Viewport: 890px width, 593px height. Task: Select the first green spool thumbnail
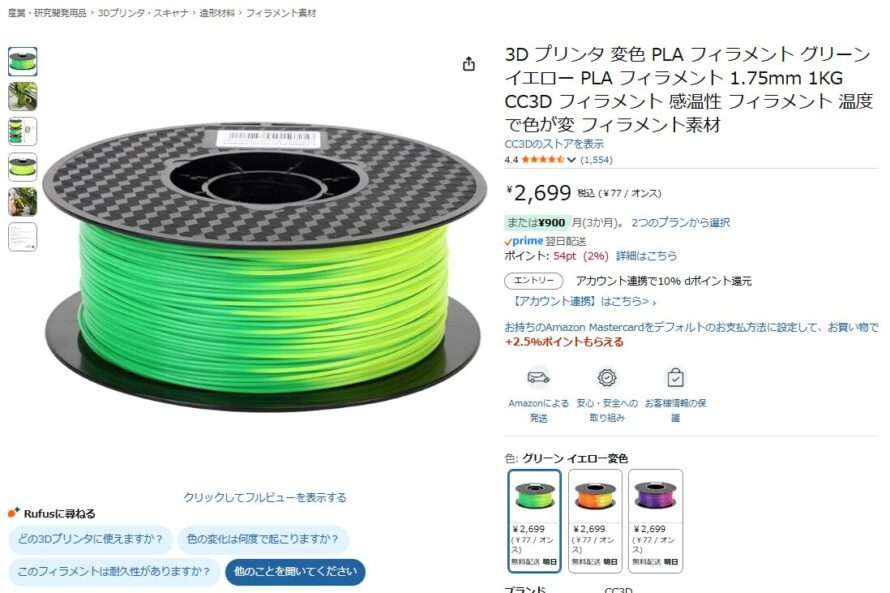click(23, 61)
